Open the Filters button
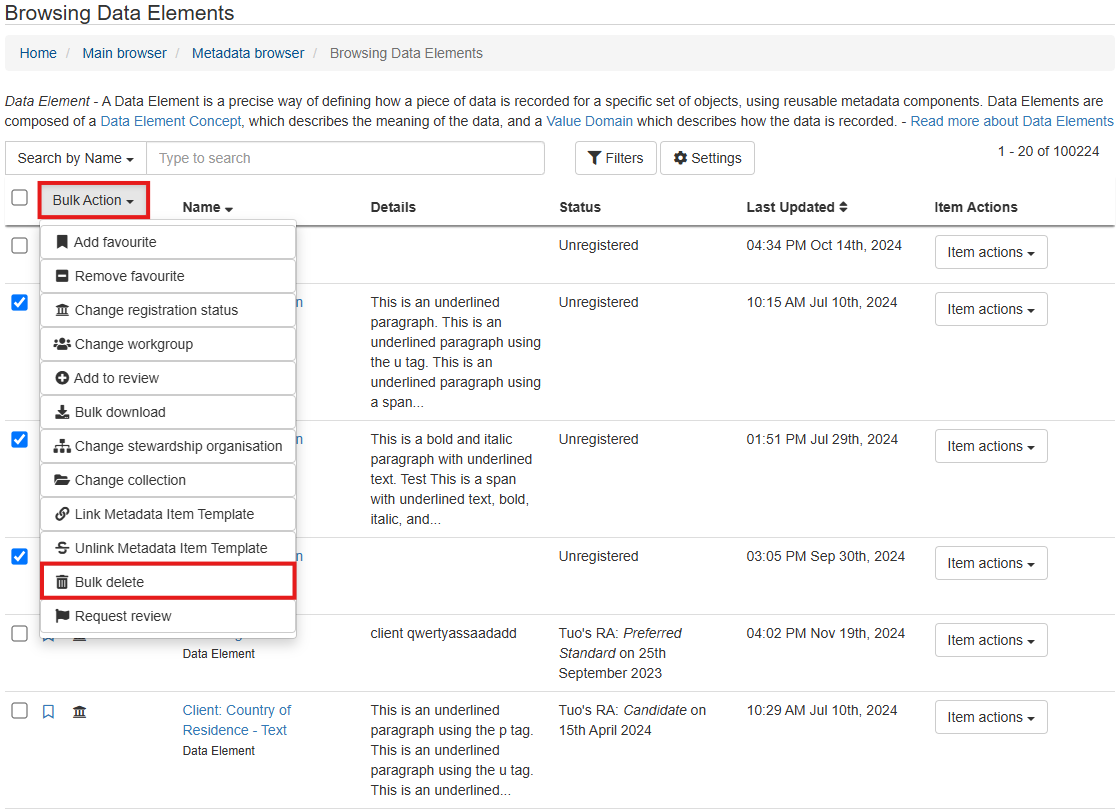Viewport: 1117px width, 810px height. [615, 158]
